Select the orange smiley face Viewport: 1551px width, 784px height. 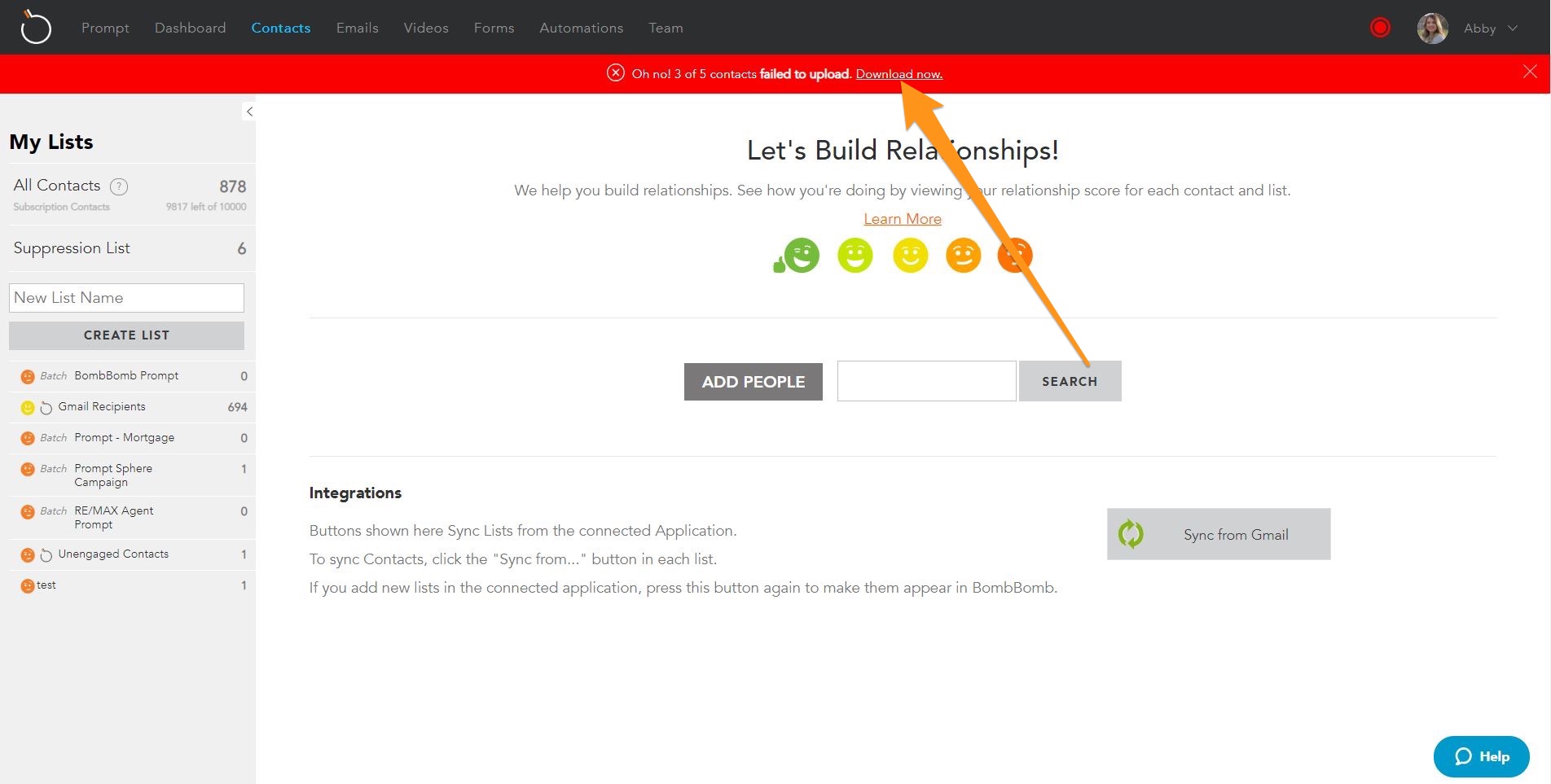pyautogui.click(x=963, y=256)
